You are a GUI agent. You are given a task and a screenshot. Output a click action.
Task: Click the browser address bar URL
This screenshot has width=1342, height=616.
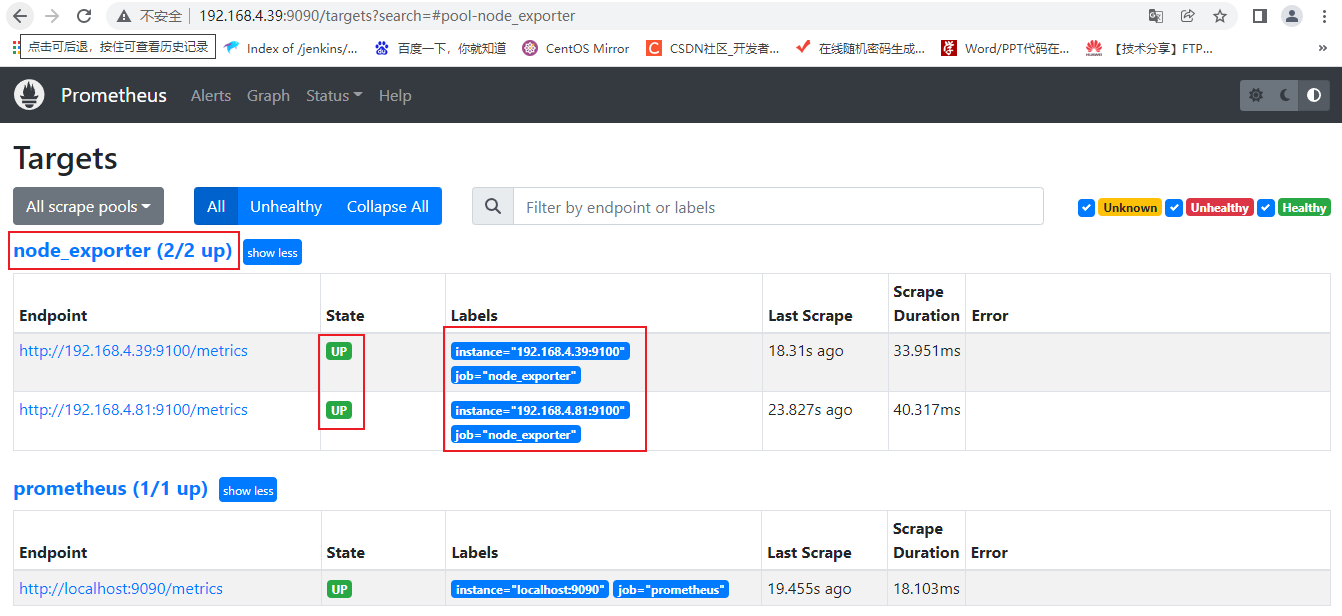tap(387, 16)
